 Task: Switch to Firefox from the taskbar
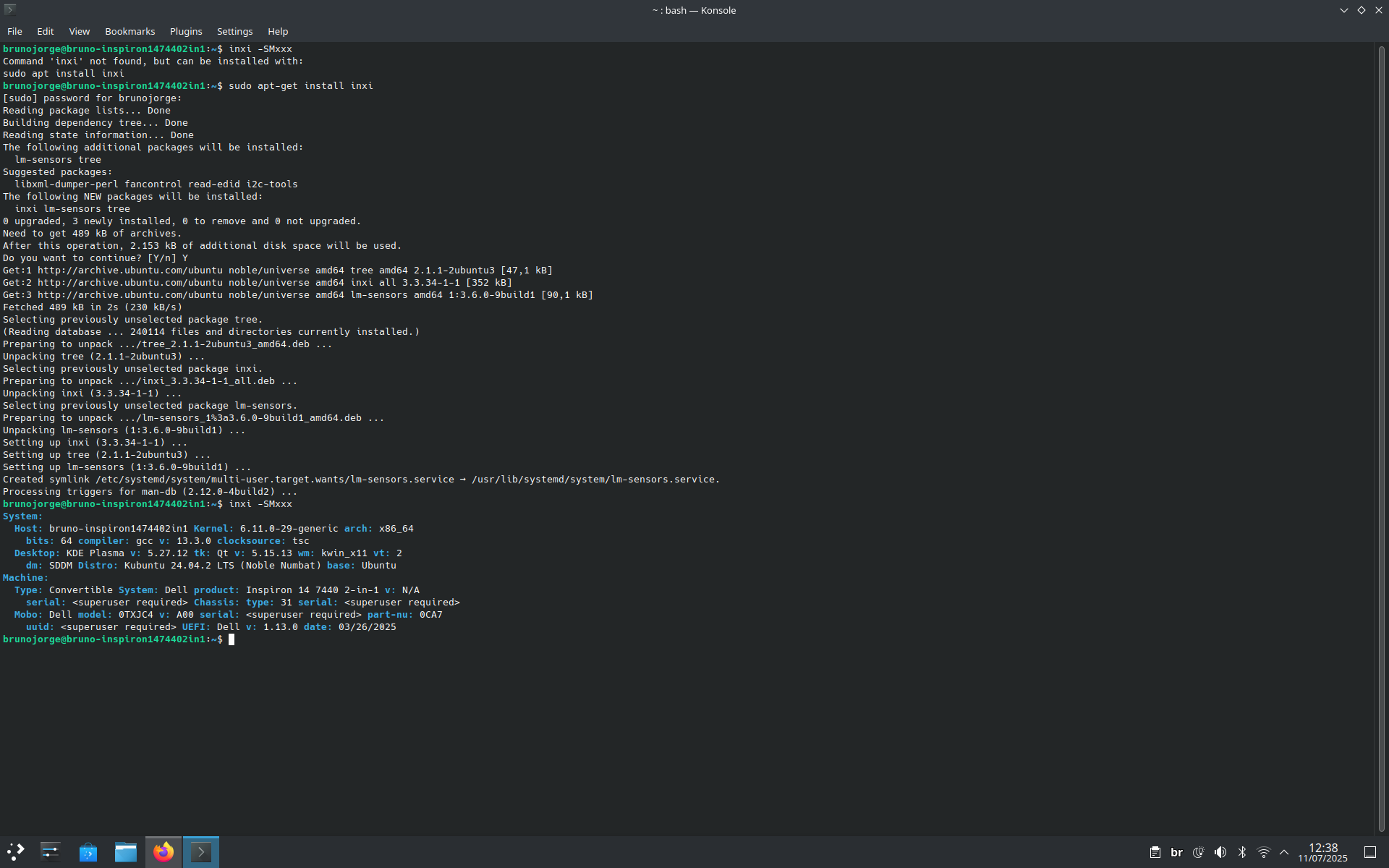coord(163,851)
